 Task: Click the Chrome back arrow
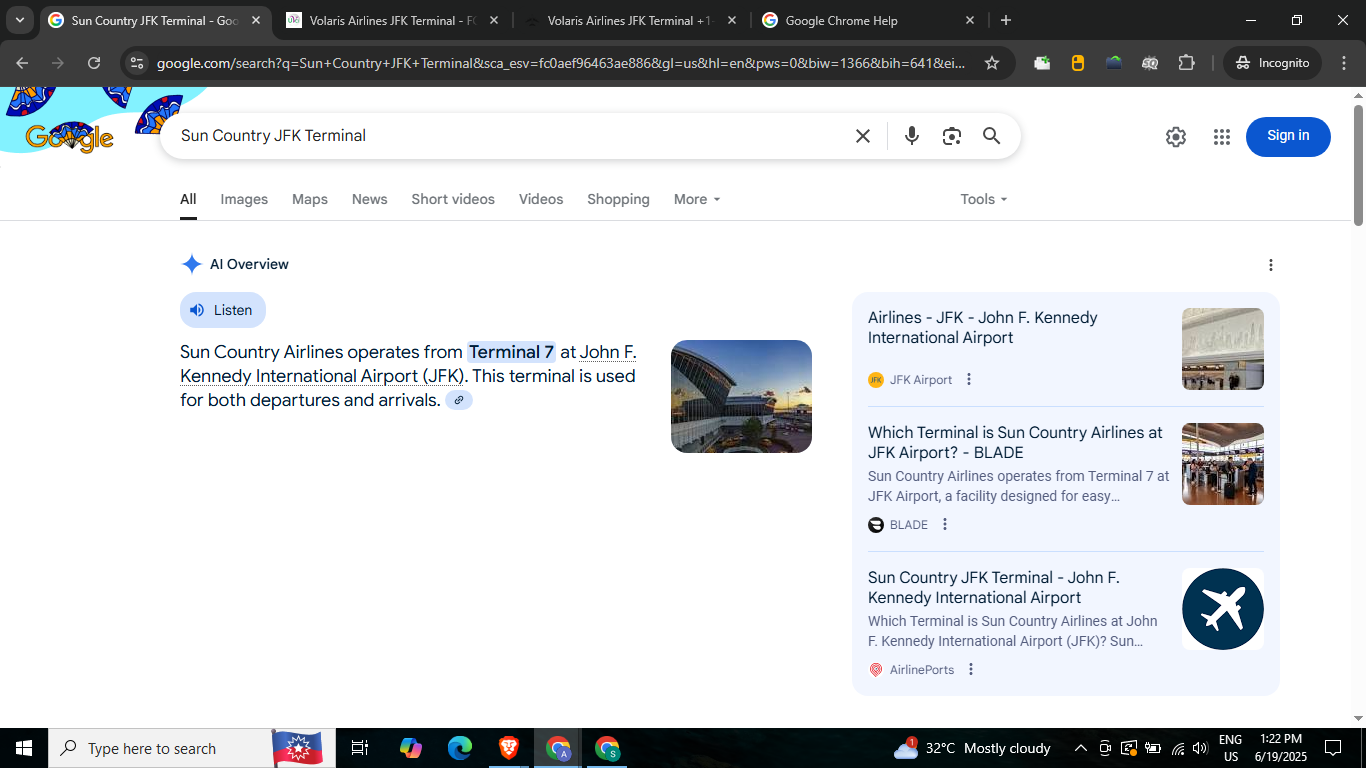[22, 63]
